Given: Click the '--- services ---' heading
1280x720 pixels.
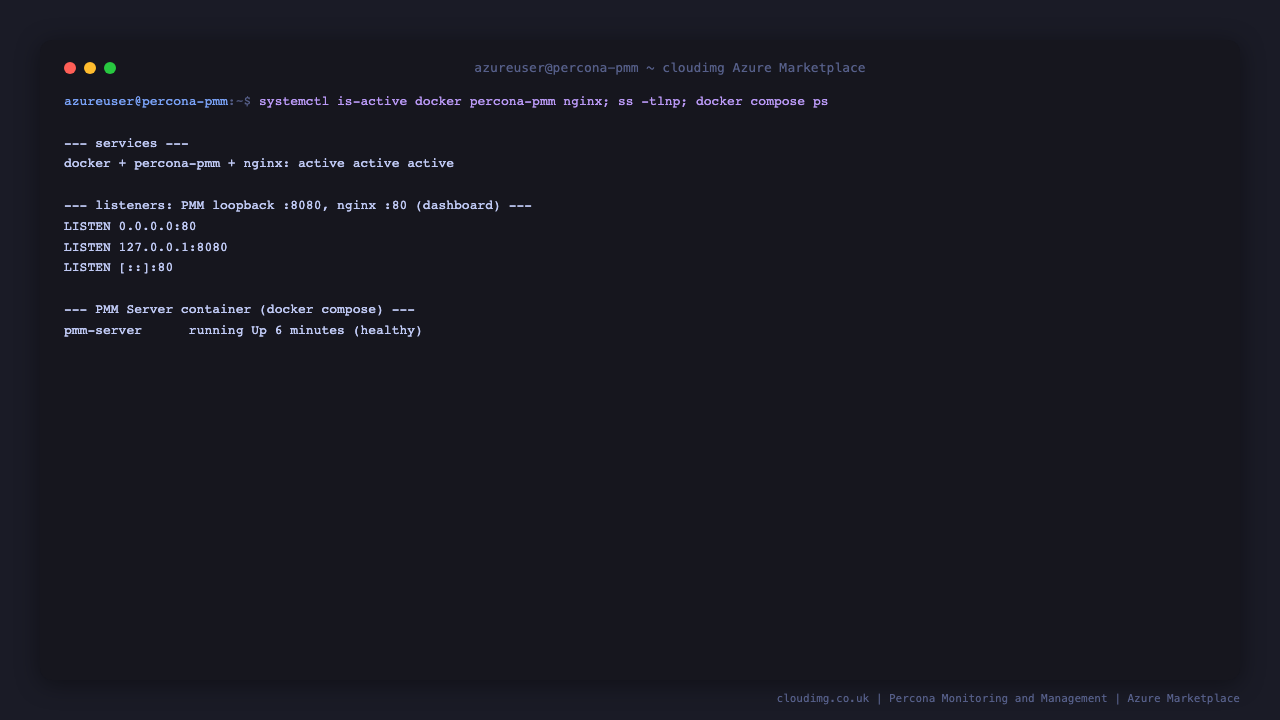Looking at the screenshot, I should (126, 144).
